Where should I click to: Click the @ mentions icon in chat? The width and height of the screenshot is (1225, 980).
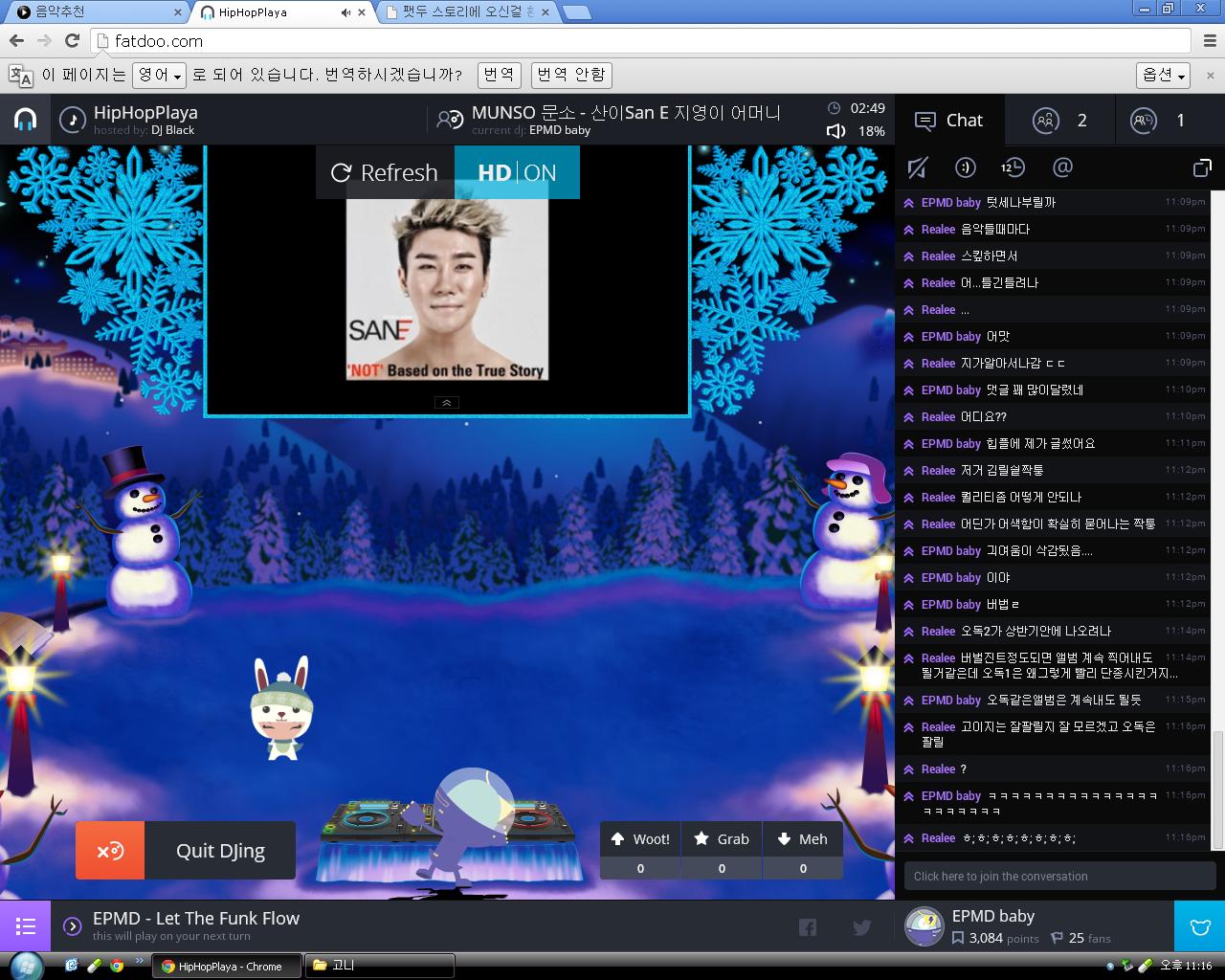[x=1061, y=168]
